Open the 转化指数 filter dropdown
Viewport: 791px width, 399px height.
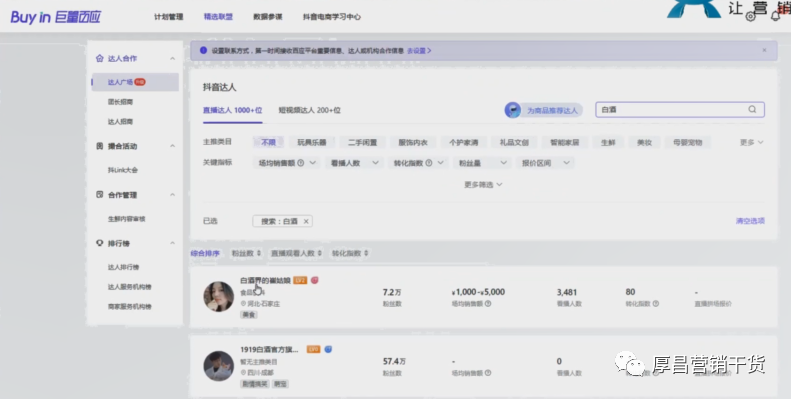pyautogui.click(x=418, y=163)
